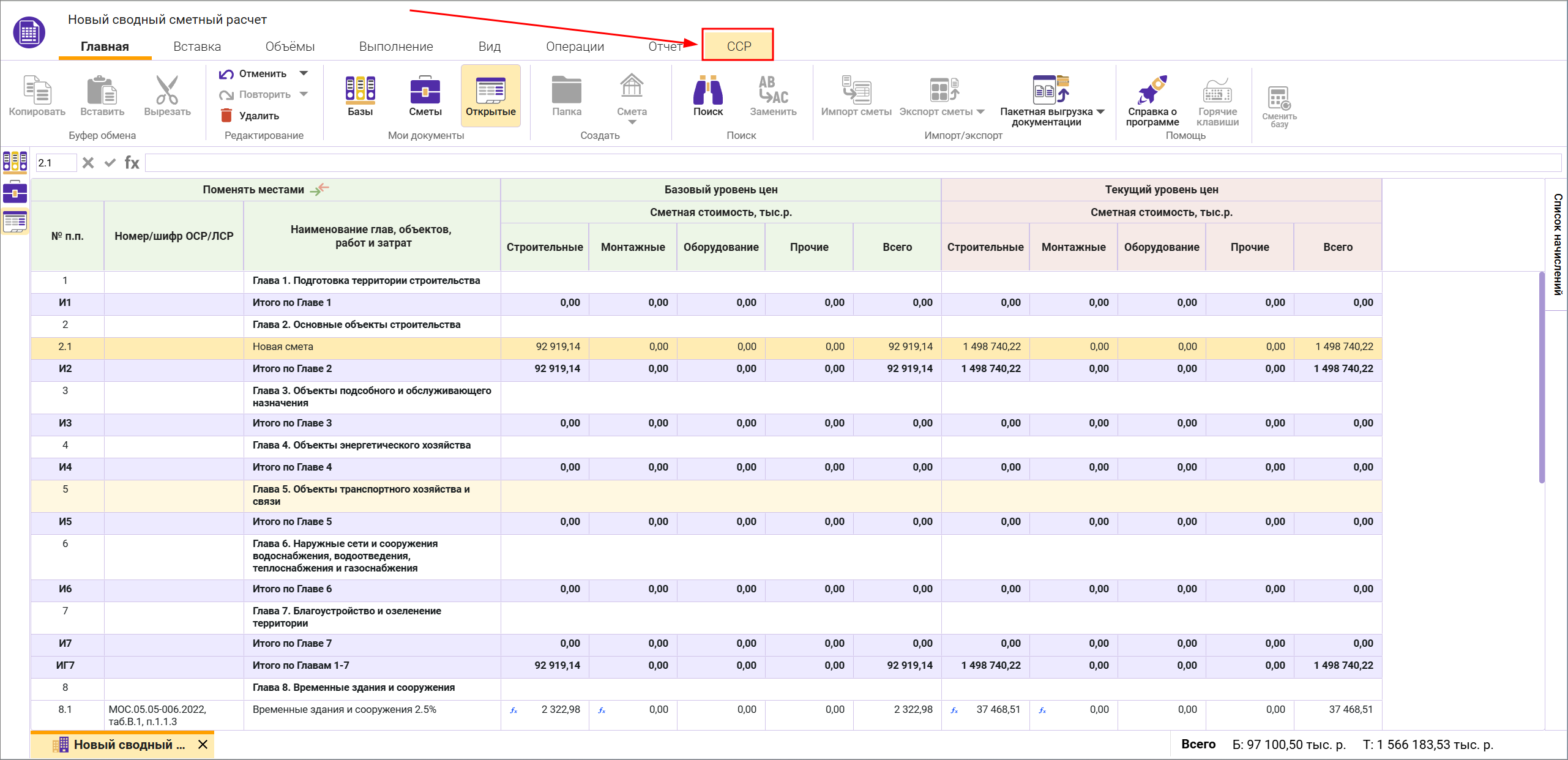This screenshot has width=1568, height=760.
Task: Click the Сметы briefcase icon
Action: pos(425,91)
